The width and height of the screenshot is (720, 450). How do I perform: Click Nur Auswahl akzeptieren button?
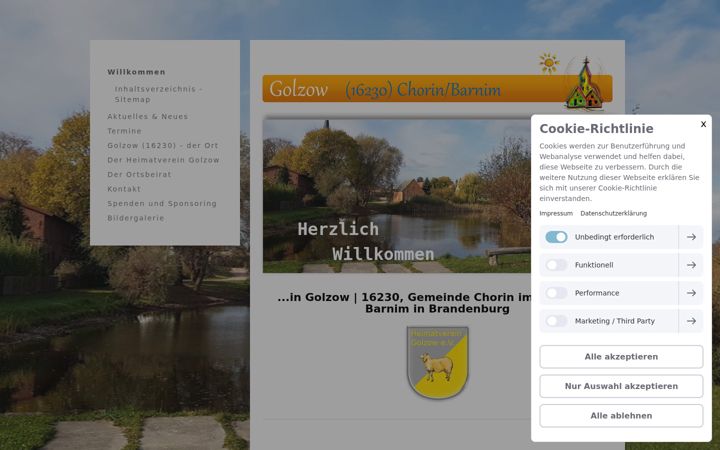[x=621, y=386]
